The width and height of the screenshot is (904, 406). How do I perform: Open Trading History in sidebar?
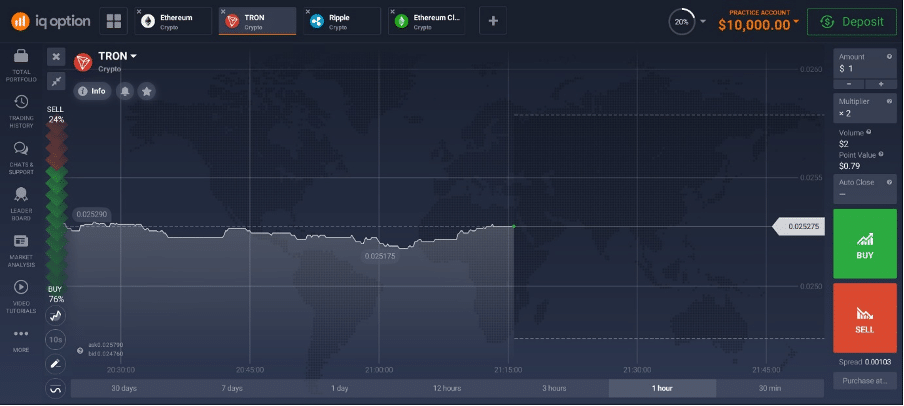[21, 112]
